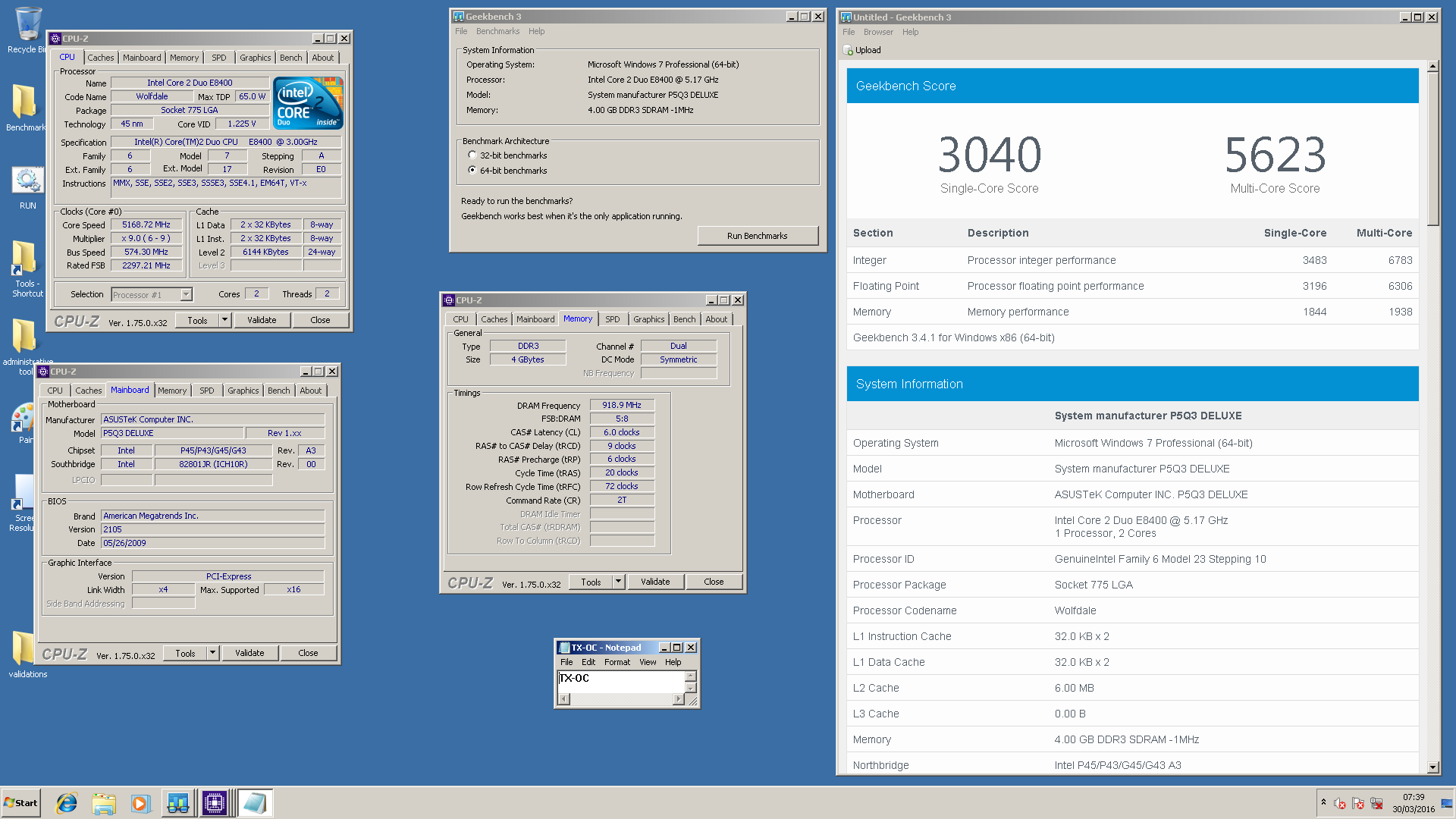Expand the Tools dropdown arrow in CPU-Z Memory window
This screenshot has width=1456, height=819.
pos(618,582)
